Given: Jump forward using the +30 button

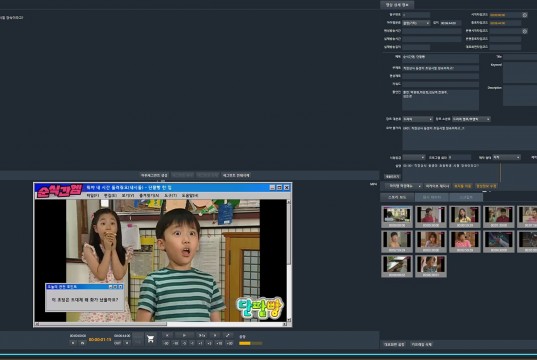Looking at the screenshot, I should pyautogui.click(x=229, y=343).
